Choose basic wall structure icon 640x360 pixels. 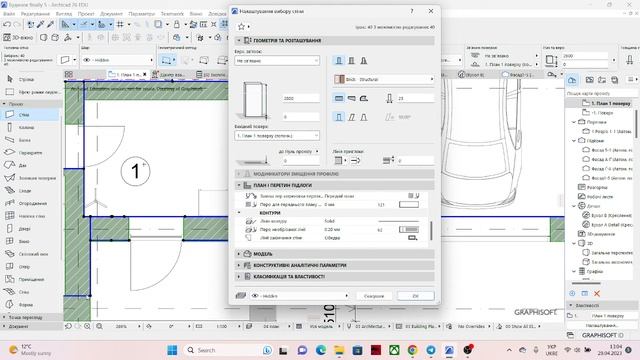(339, 61)
